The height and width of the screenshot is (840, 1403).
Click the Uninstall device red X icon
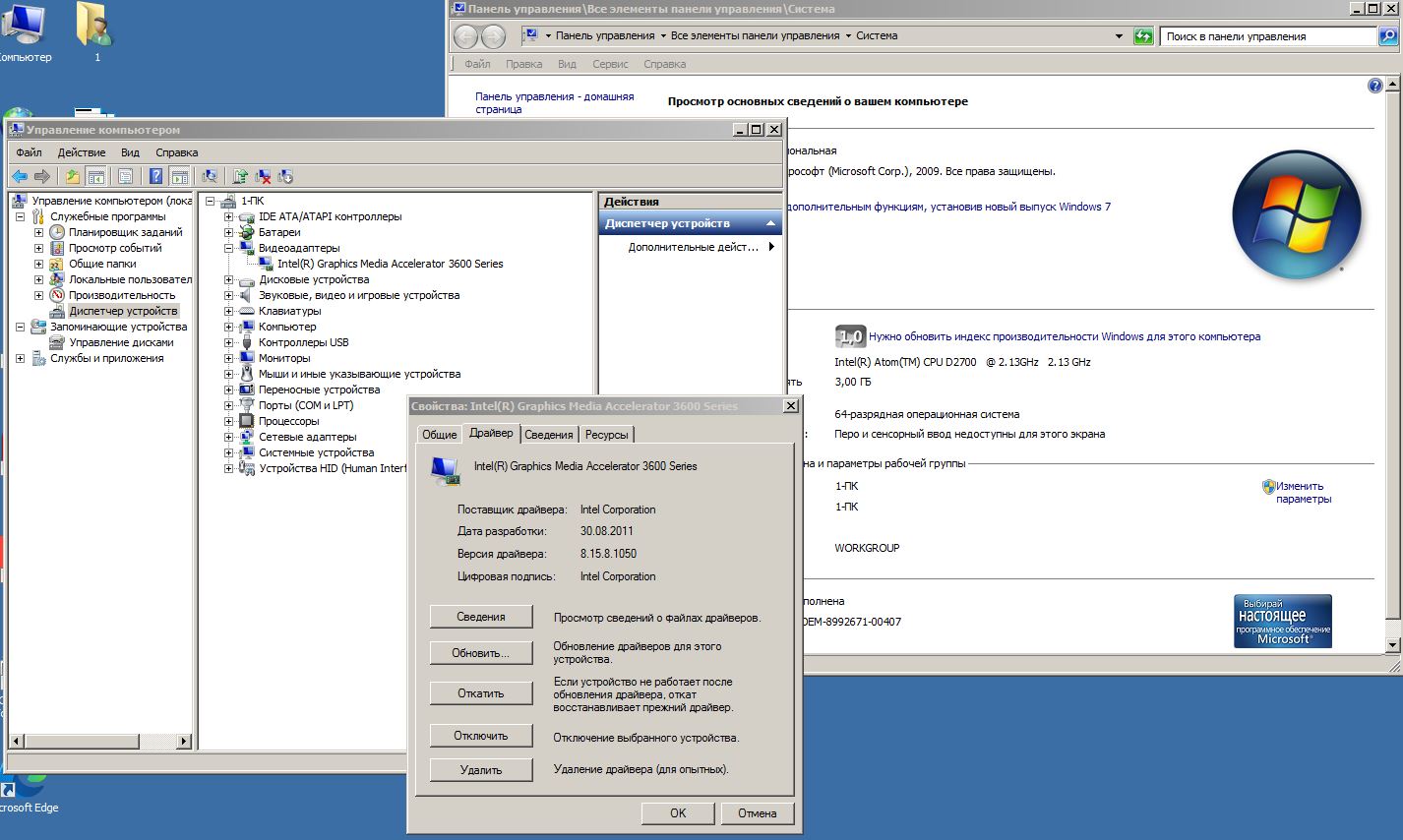(x=263, y=176)
